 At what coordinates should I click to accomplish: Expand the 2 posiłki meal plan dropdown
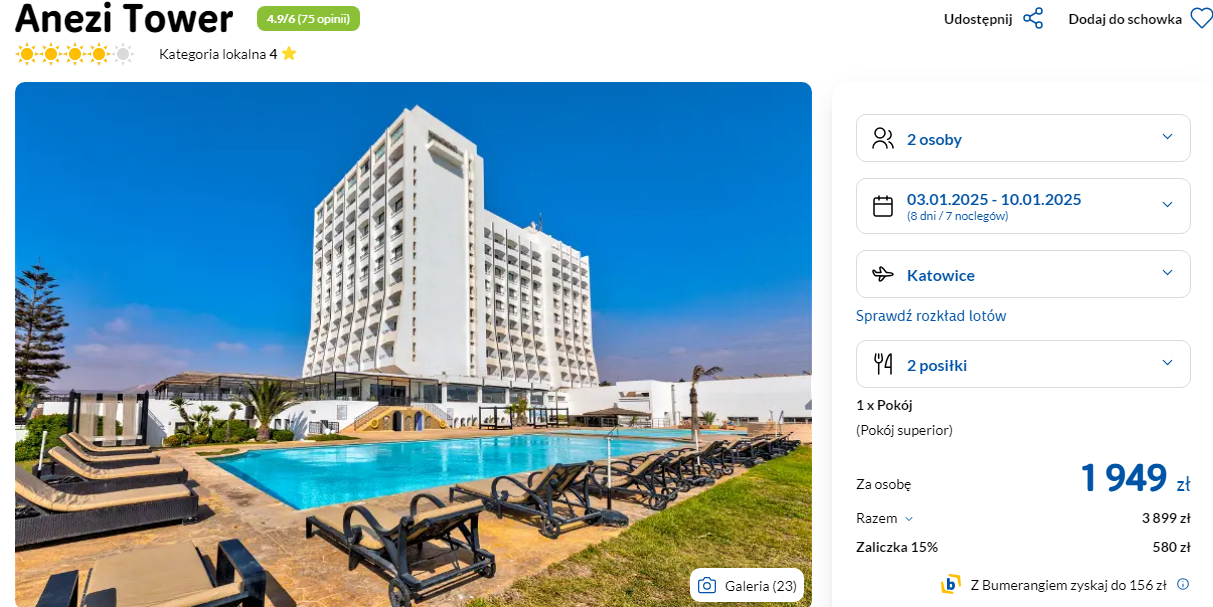click(x=1023, y=364)
